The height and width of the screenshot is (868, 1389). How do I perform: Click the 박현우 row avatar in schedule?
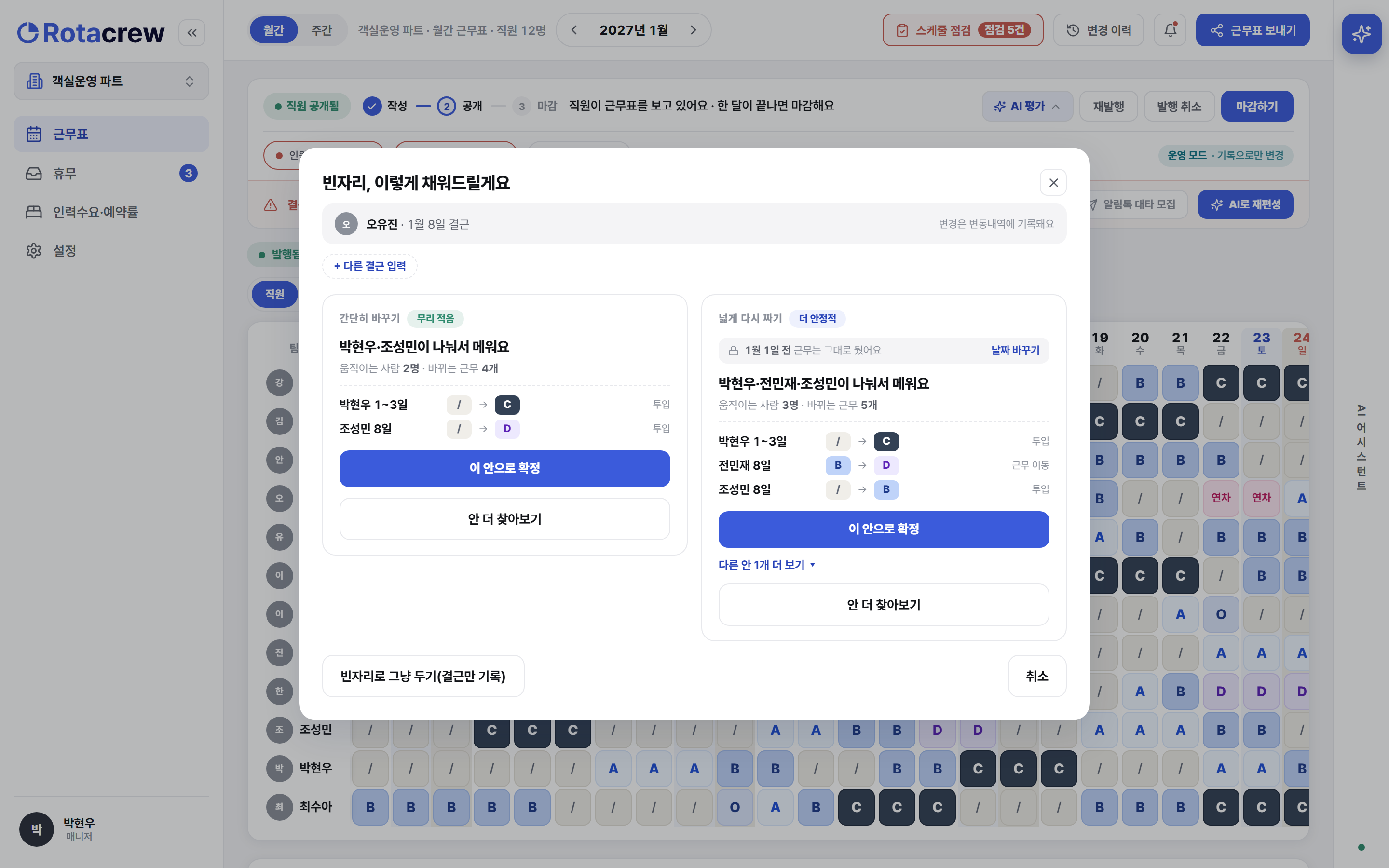click(279, 768)
